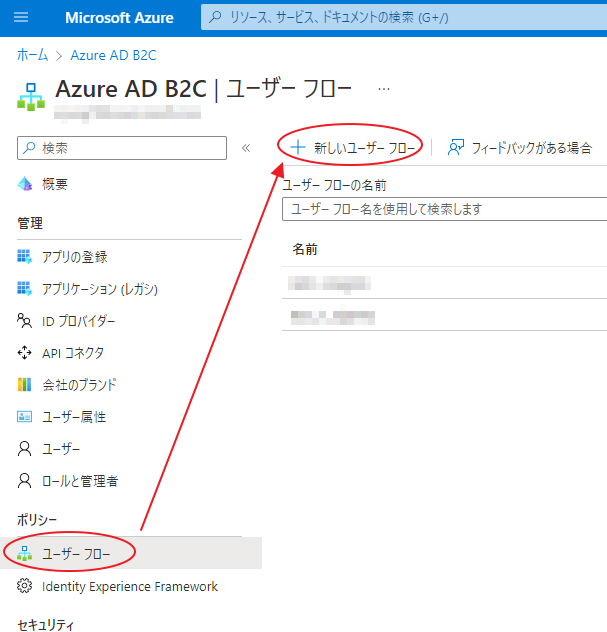
Task: Click 新しいユーザー フロー button
Action: click(x=353, y=148)
